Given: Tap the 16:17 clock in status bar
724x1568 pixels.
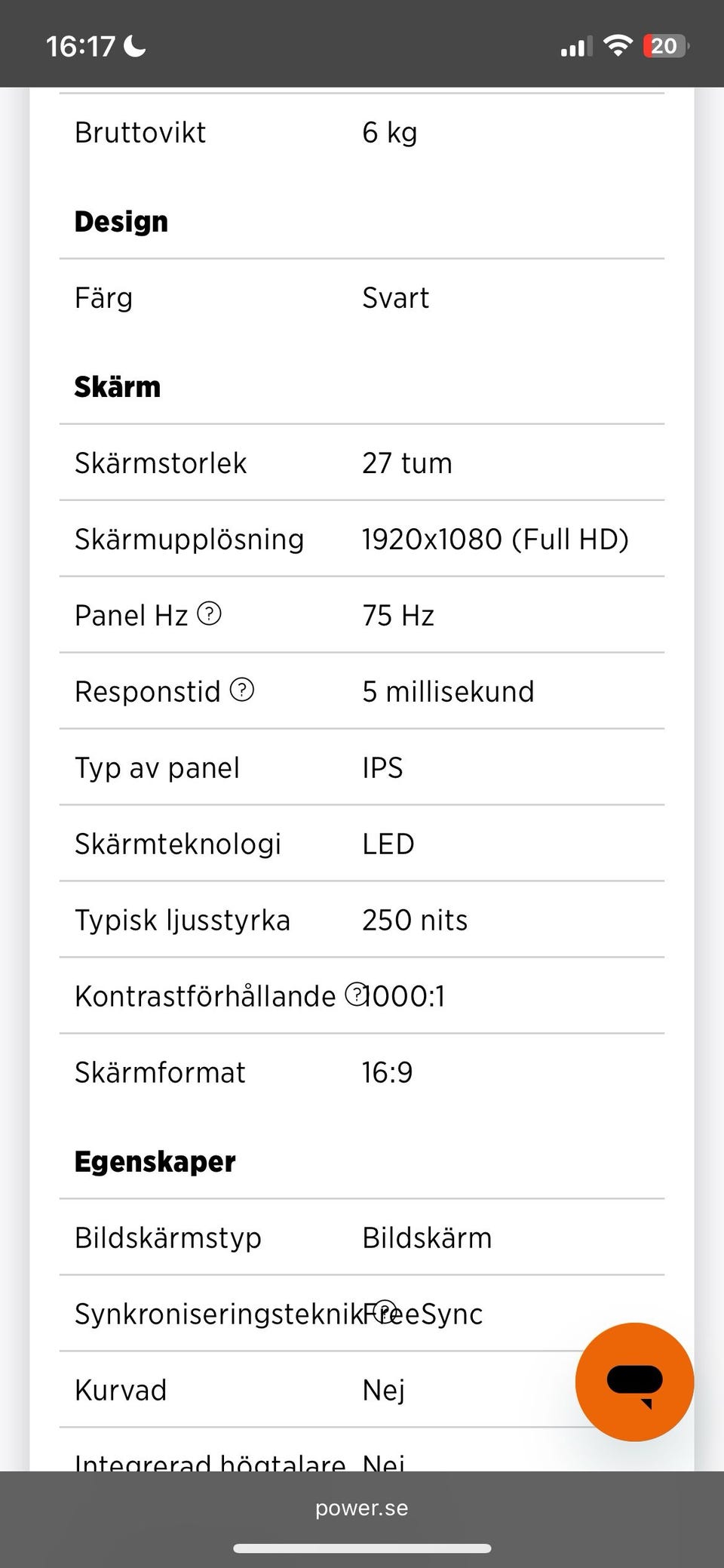Looking at the screenshot, I should (80, 47).
